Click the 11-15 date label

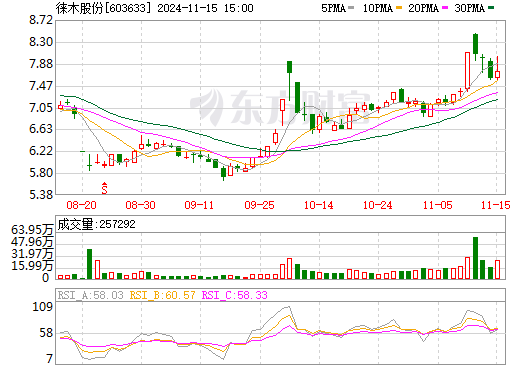pyautogui.click(x=496, y=205)
